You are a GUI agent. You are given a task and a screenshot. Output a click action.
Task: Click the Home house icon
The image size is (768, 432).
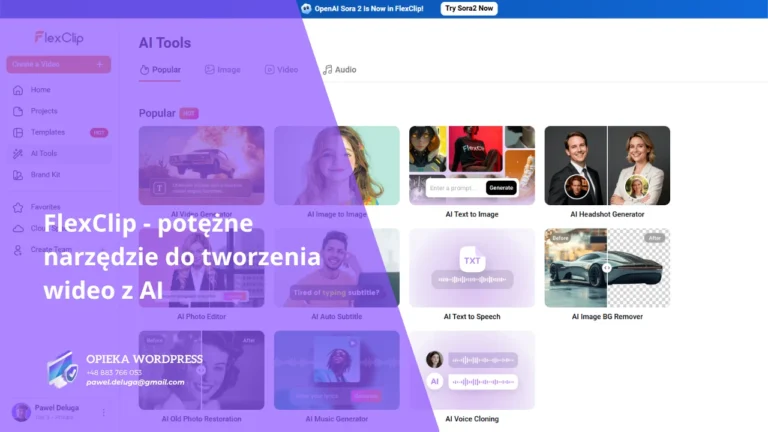click(18, 90)
